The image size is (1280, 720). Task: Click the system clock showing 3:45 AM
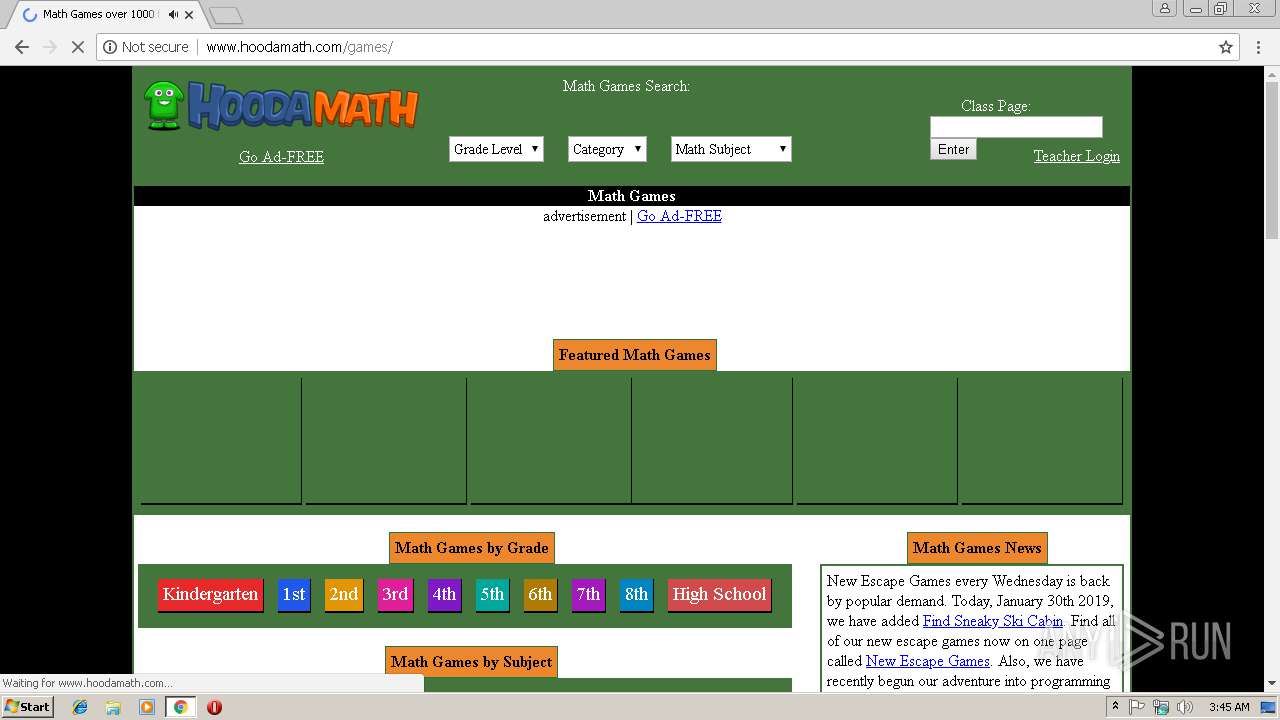tap(1229, 707)
